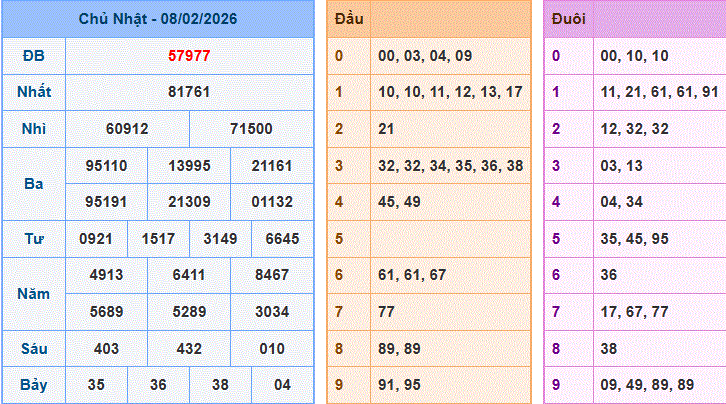
Task: Select the Sáu prize number 403
Action: 106,348
